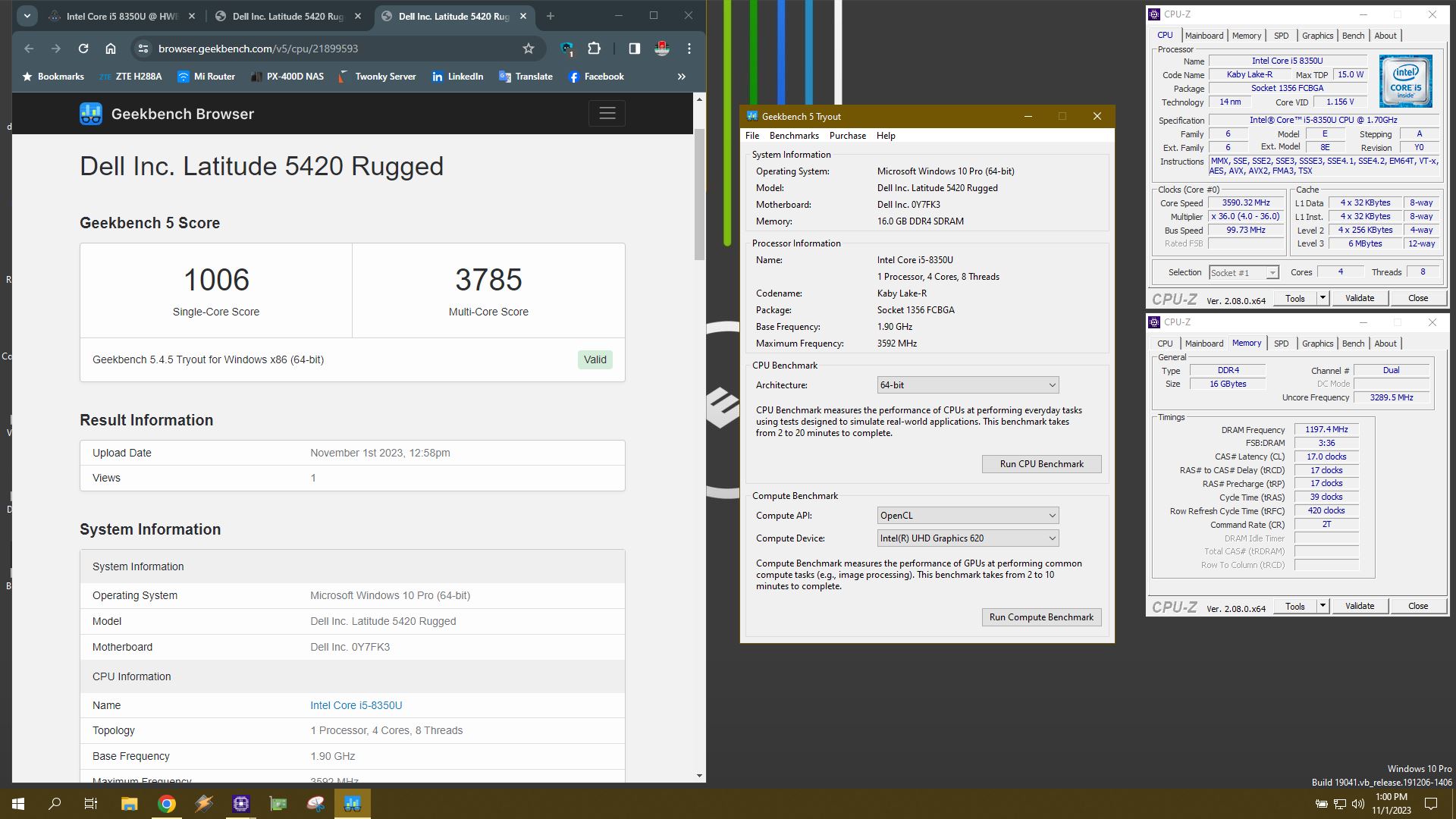The height and width of the screenshot is (819, 1456).
Task: Show more bookmarks overflow chevron
Action: point(681,77)
